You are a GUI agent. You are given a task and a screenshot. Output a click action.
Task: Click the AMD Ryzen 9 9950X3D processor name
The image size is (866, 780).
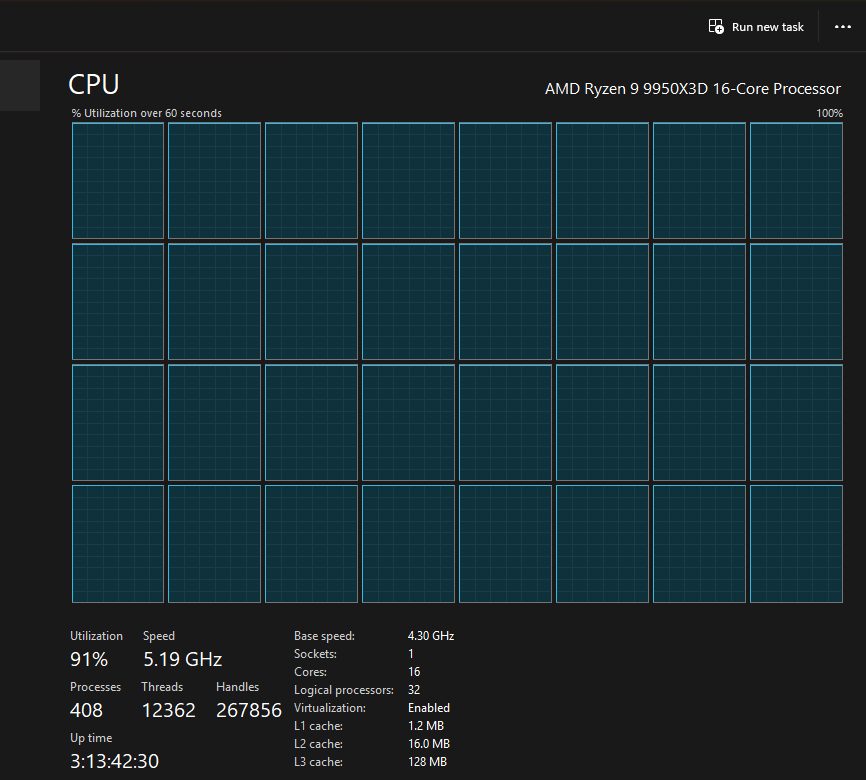pos(693,88)
